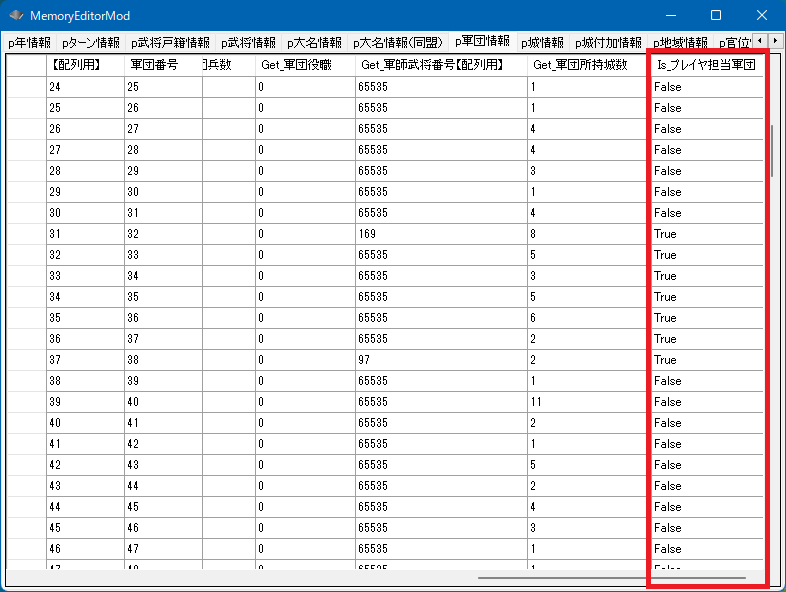
Task: Switch to the p城付加情報 tab
Action: (x=608, y=43)
